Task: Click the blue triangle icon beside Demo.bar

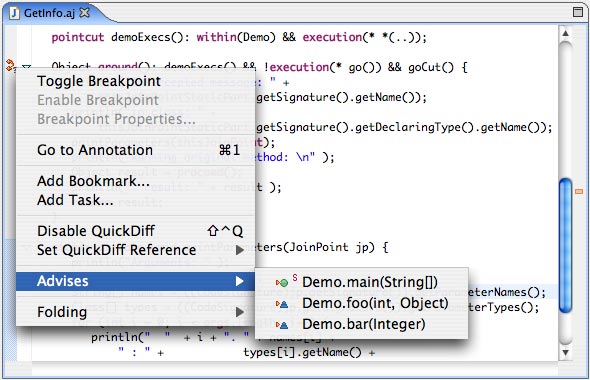Action: coord(282,325)
